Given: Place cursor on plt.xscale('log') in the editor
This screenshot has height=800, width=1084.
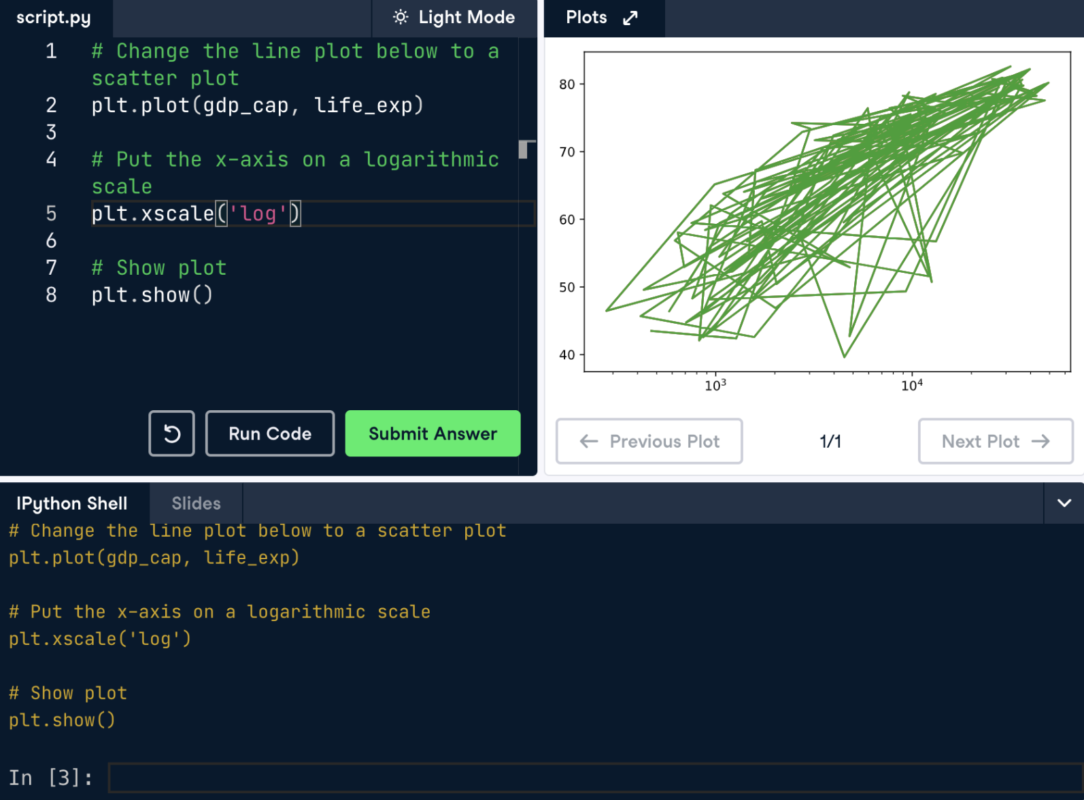Looking at the screenshot, I should (x=196, y=214).
